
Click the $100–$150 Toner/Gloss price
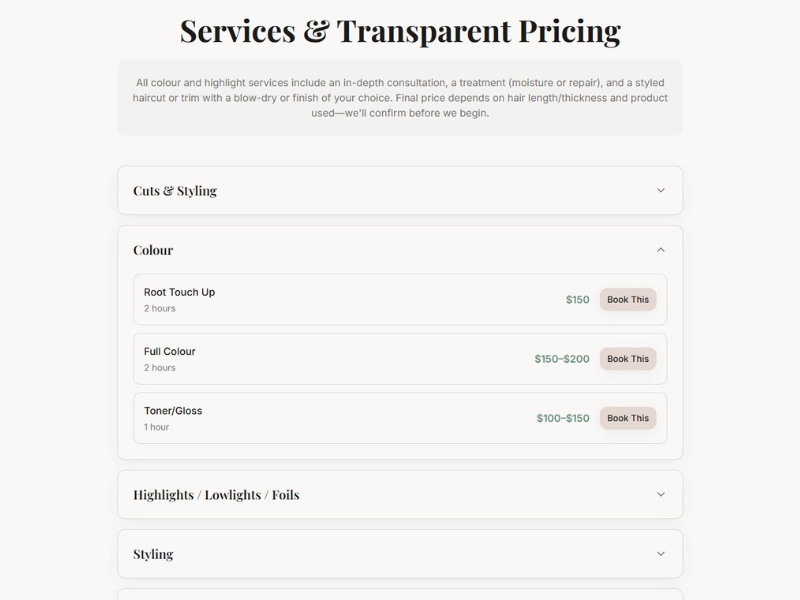[x=563, y=418]
